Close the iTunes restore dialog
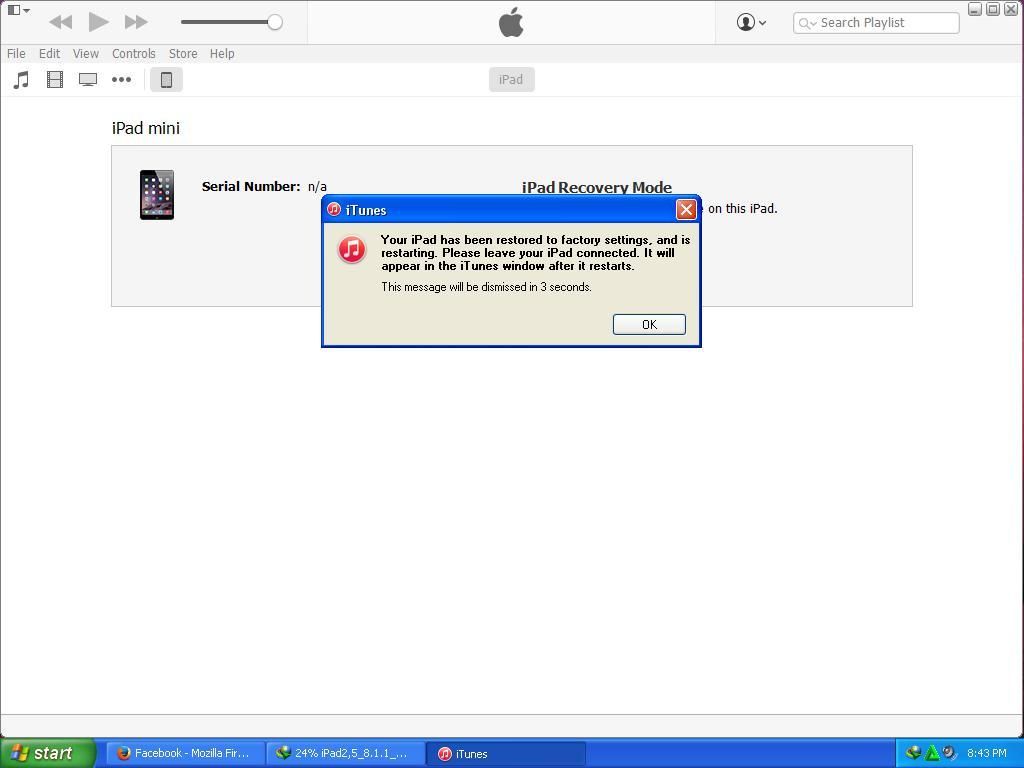1024x768 pixels. coord(686,209)
